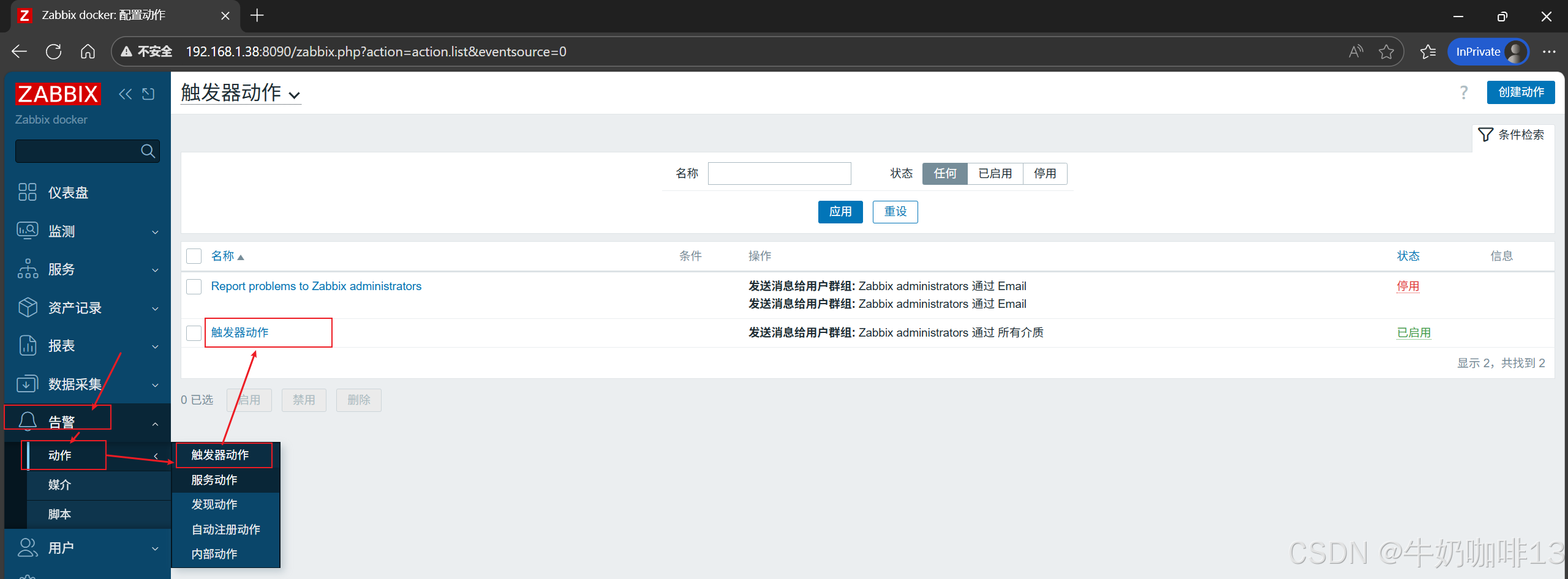Click the 用户 users icon
The height and width of the screenshot is (579, 1568).
tap(28, 547)
